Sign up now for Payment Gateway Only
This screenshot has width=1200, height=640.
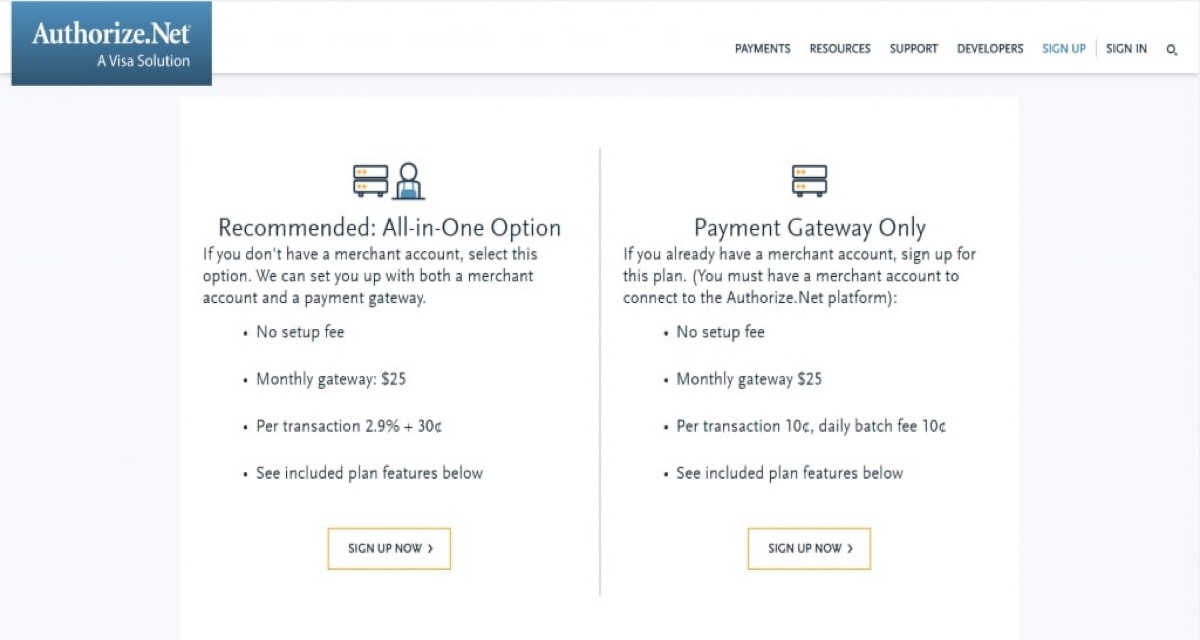tap(809, 548)
